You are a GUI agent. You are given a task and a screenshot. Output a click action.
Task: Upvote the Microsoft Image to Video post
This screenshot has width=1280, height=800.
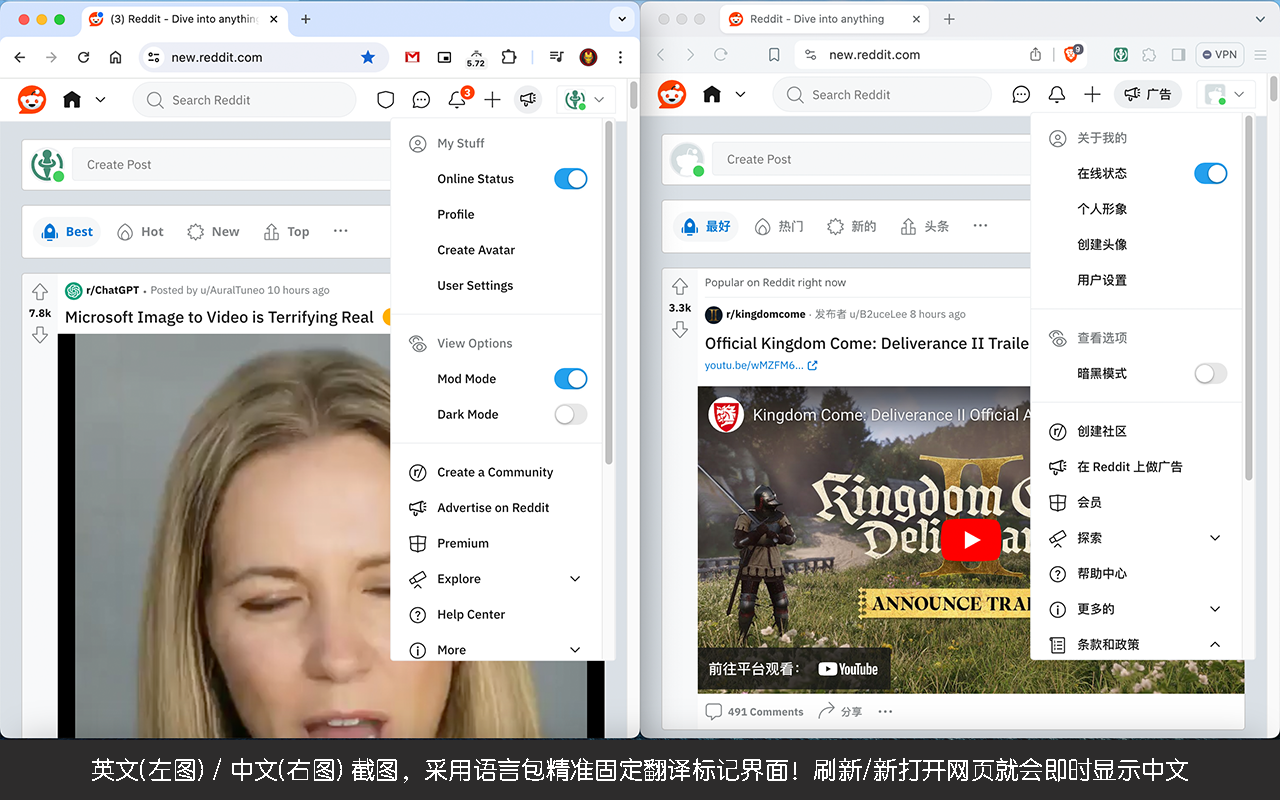39,290
